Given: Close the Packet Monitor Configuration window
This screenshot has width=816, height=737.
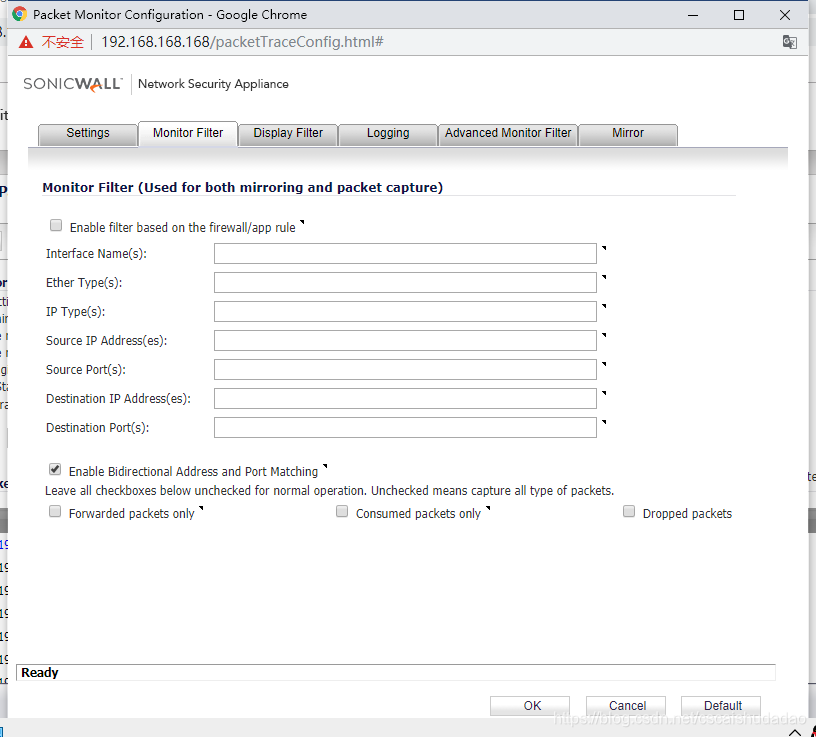Looking at the screenshot, I should pyautogui.click(x=785, y=15).
